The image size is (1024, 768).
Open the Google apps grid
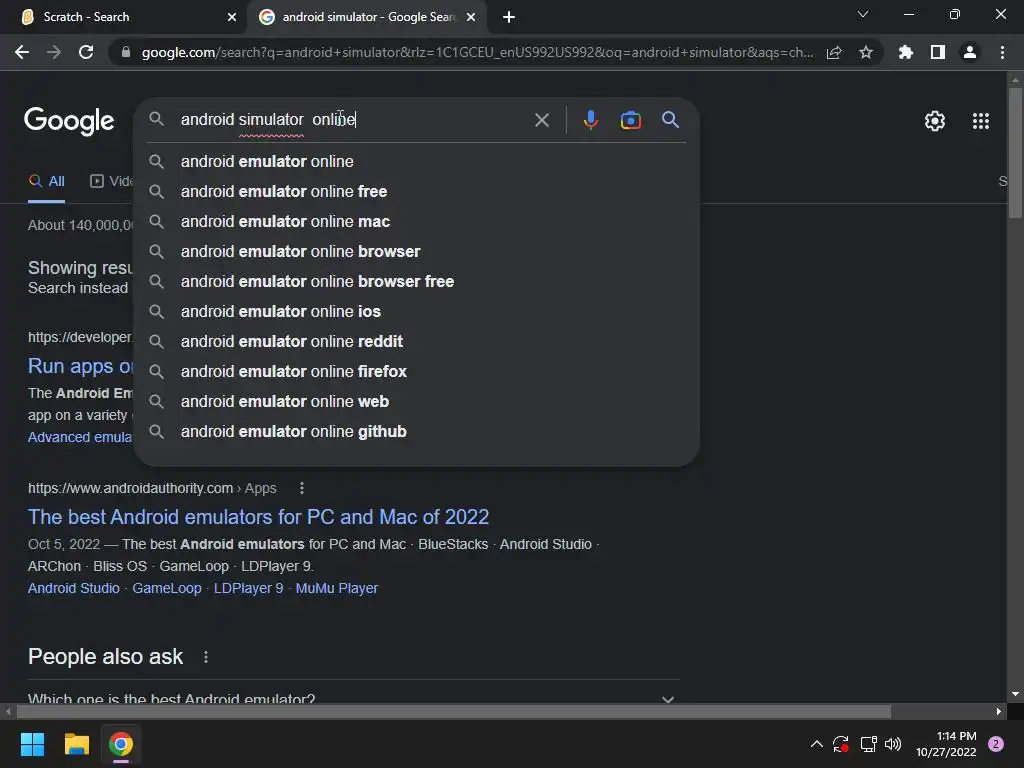tap(980, 121)
